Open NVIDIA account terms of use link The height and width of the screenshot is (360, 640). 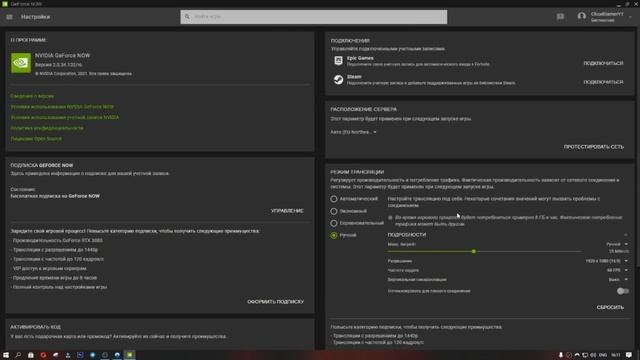coord(65,117)
